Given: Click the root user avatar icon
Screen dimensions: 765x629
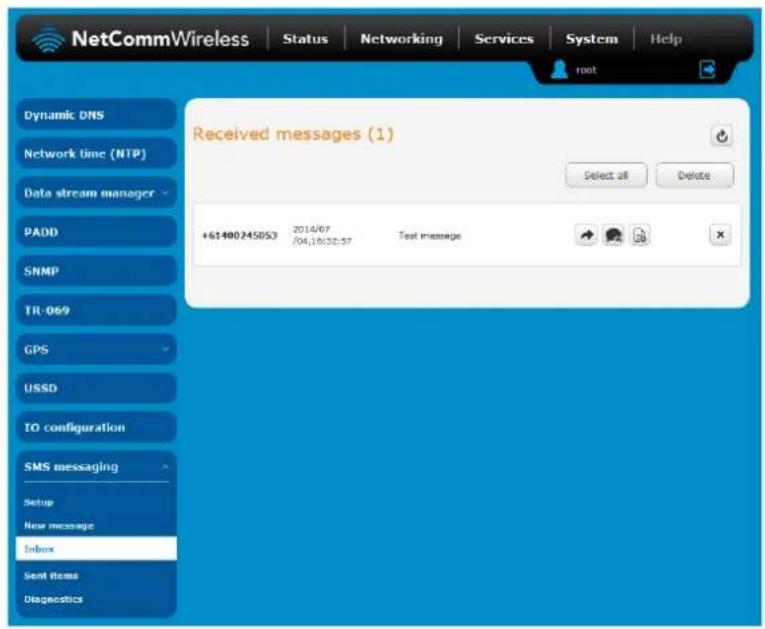Looking at the screenshot, I should click(x=559, y=69).
